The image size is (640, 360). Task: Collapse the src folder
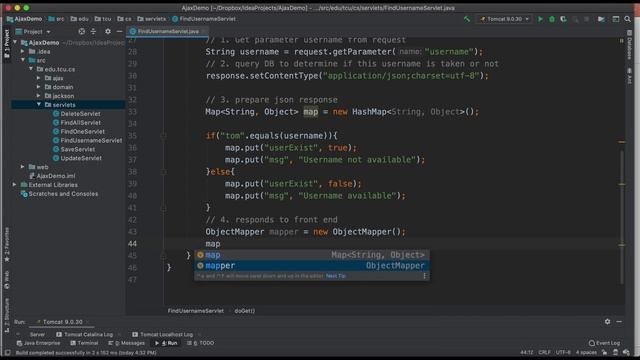23,60
